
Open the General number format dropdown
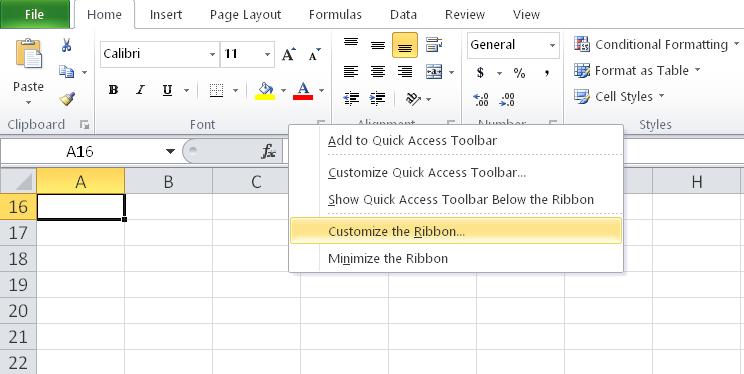tap(552, 46)
